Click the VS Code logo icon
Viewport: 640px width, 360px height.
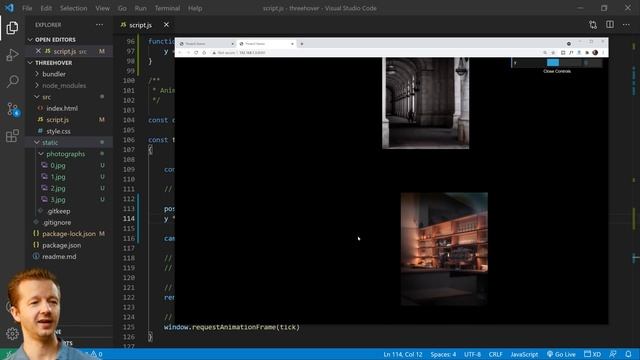point(9,8)
